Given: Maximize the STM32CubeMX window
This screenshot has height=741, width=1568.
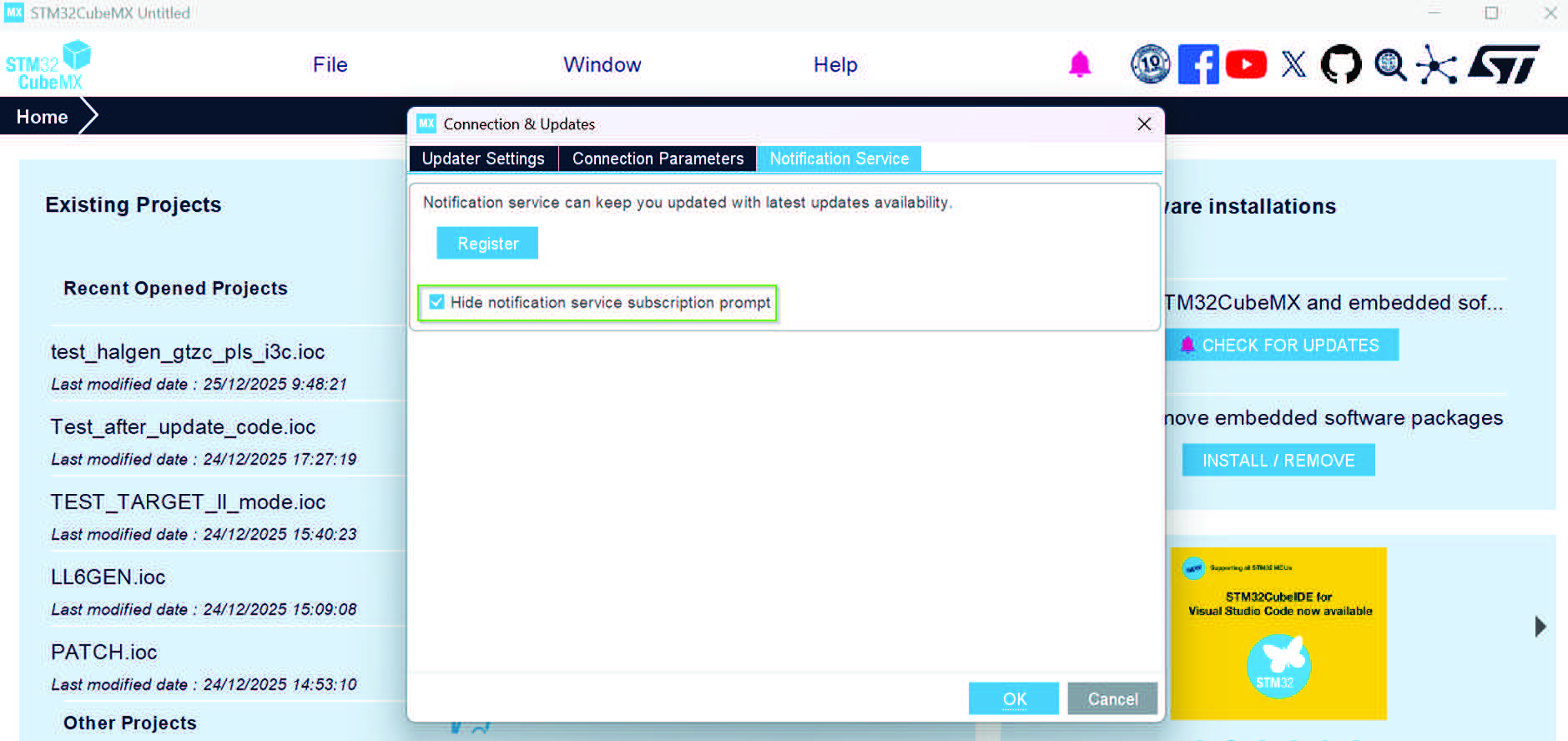Looking at the screenshot, I should coord(1491,13).
